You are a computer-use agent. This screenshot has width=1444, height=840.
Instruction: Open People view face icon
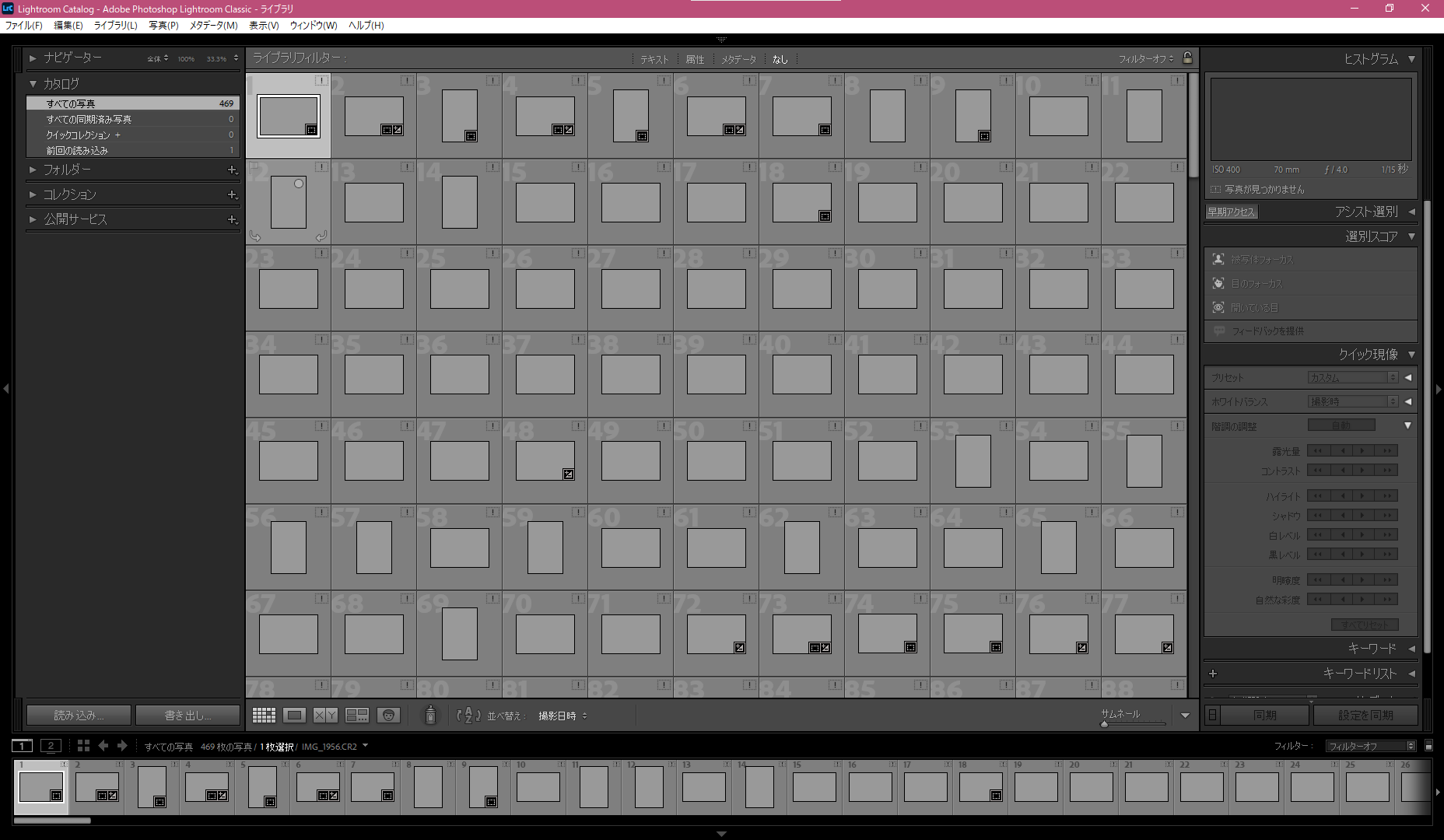pyautogui.click(x=388, y=716)
